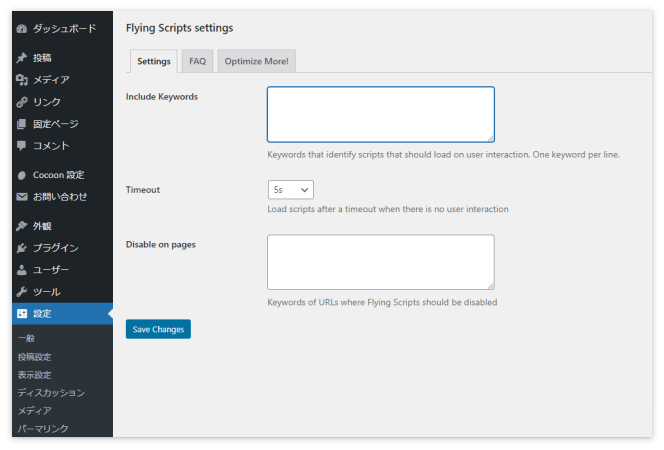Click the circle icon beside Cocoon 設定
Image resolution: width=664 pixels, height=450 pixels.
22,175
